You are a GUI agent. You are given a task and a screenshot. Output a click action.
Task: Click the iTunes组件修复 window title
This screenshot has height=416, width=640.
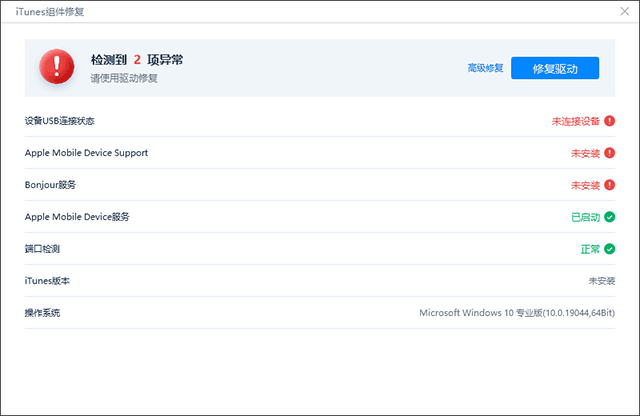(50, 12)
